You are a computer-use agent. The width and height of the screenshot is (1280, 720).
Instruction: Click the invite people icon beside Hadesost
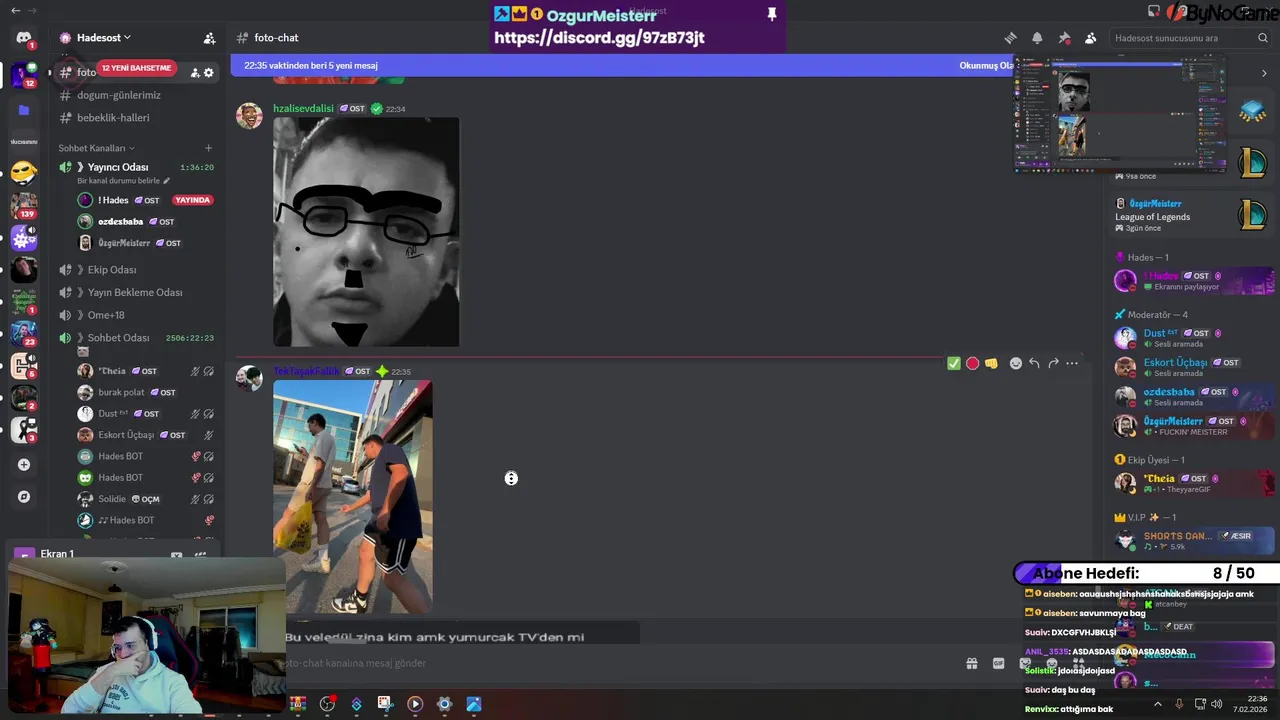[209, 38]
